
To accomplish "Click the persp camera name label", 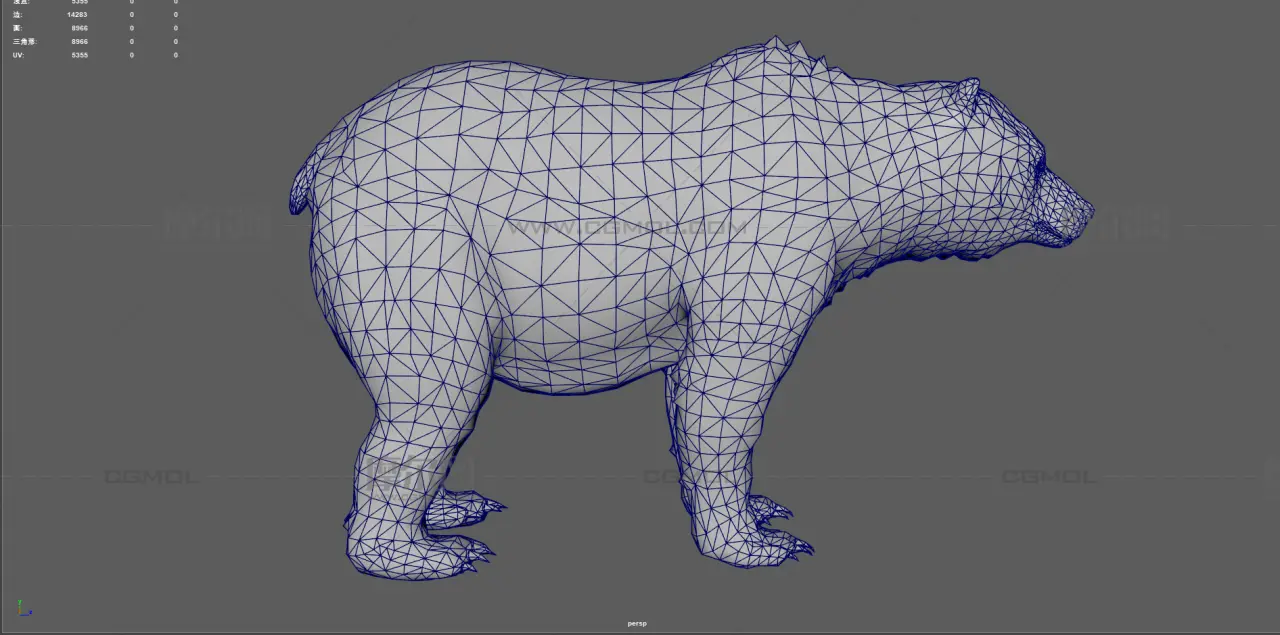I will click(637, 624).
